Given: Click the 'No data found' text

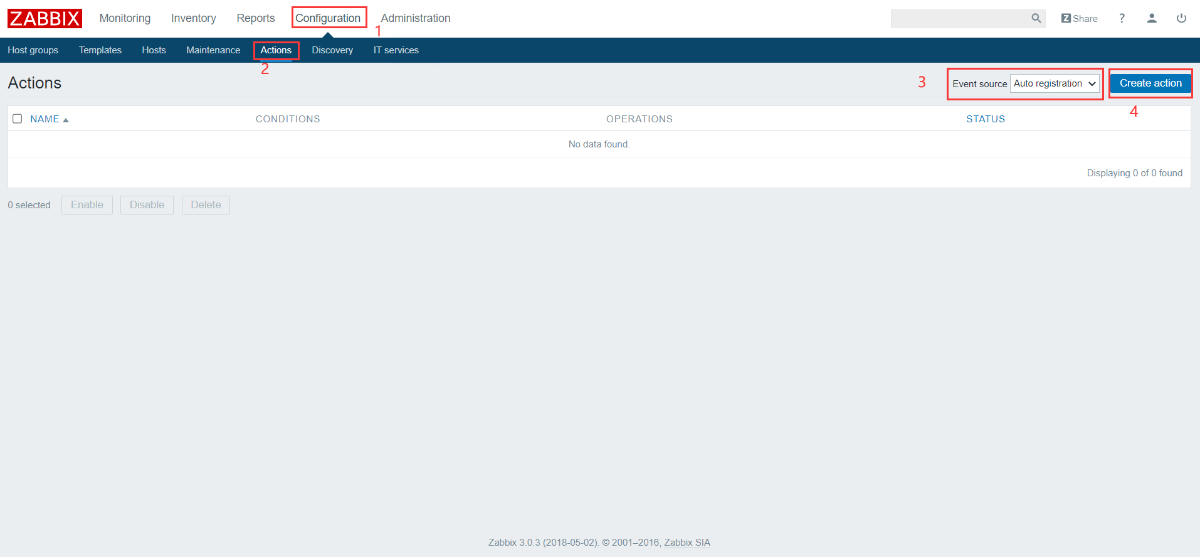Looking at the screenshot, I should (x=598, y=144).
